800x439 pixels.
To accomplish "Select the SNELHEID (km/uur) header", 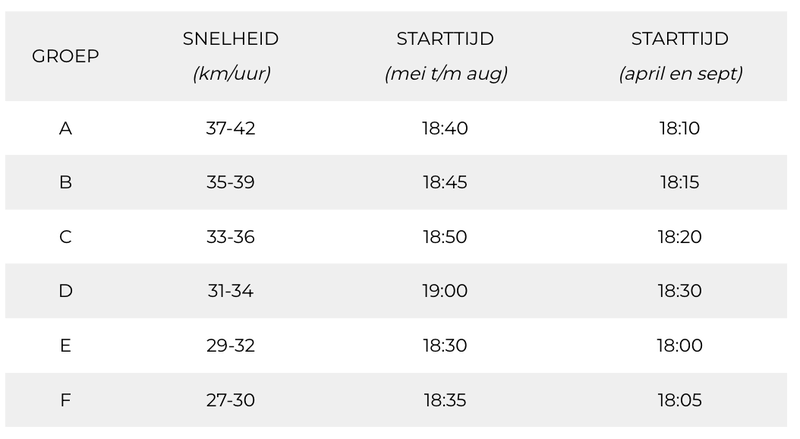I will click(231, 56).
